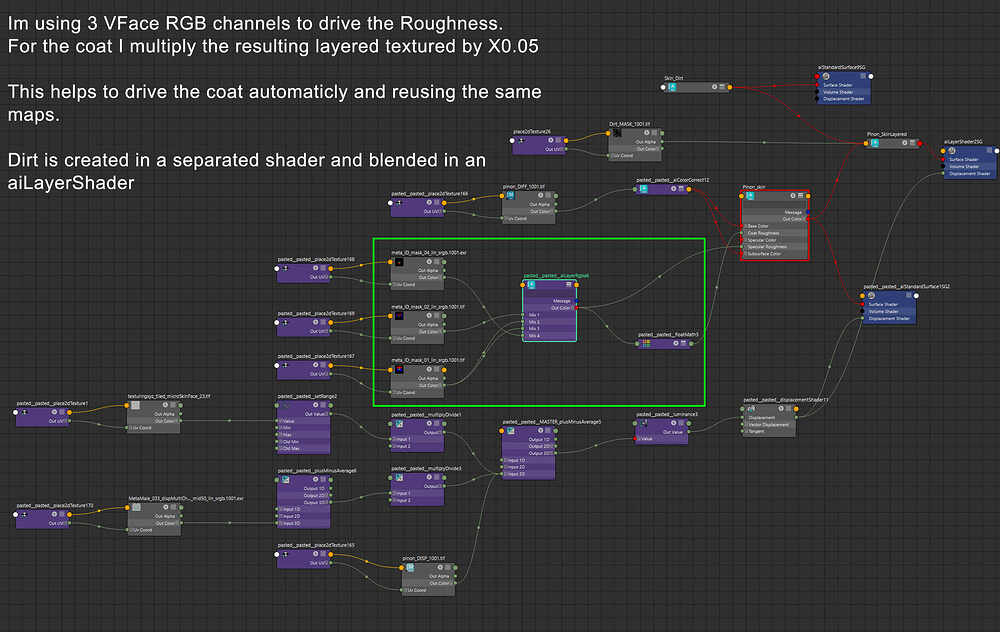
Task: Select the pasted_pasted_plusMinusAverage6 node icon
Action: [x=286, y=480]
